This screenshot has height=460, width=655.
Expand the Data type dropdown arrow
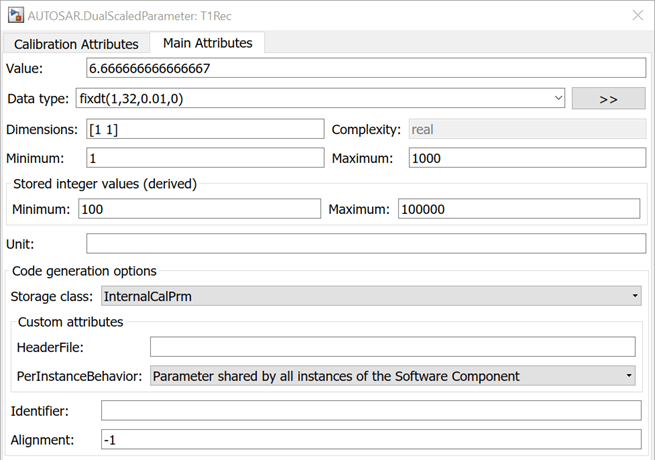coord(557,98)
